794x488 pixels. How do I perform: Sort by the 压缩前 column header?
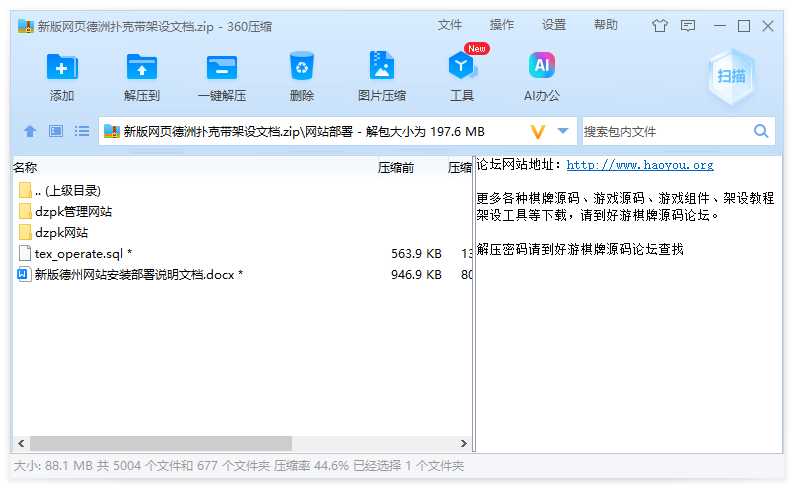click(395, 168)
